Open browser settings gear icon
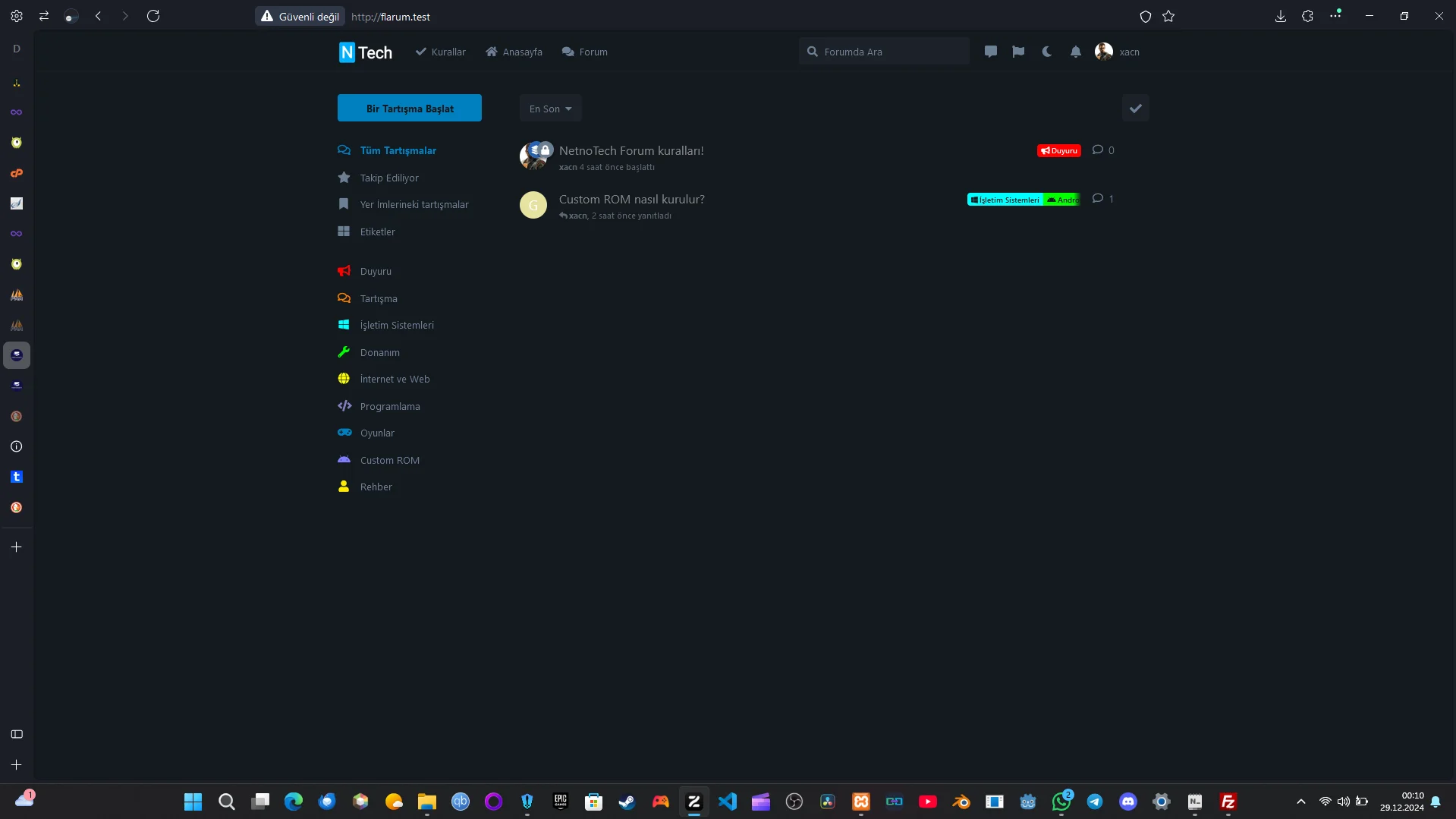1456x819 pixels. pyautogui.click(x=17, y=16)
